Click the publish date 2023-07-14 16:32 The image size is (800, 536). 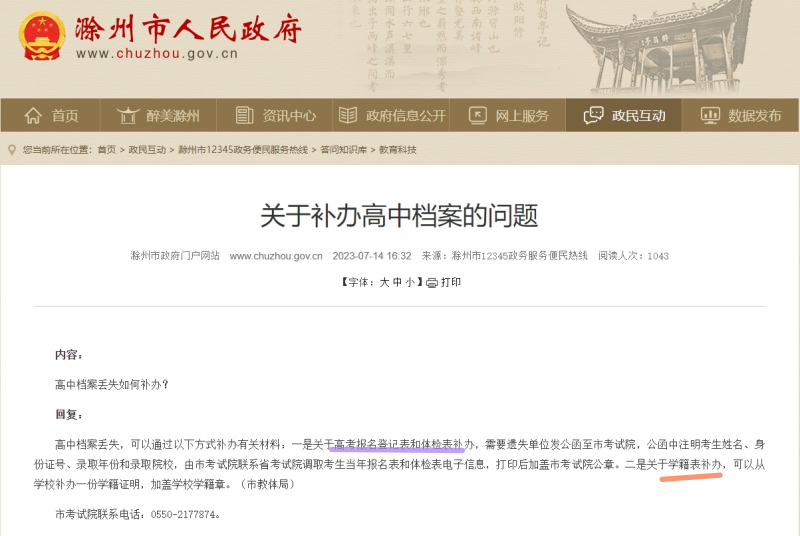[x=372, y=256]
